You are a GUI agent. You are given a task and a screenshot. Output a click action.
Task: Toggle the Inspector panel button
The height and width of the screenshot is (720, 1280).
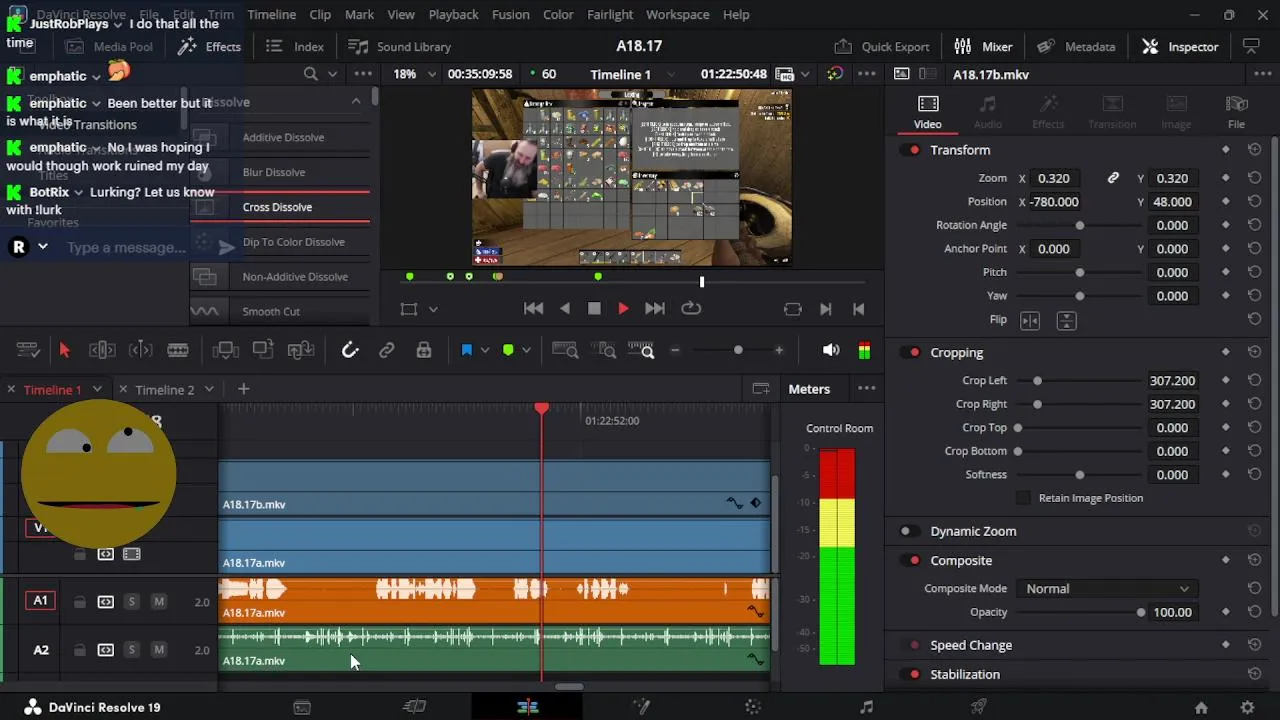(x=1180, y=47)
